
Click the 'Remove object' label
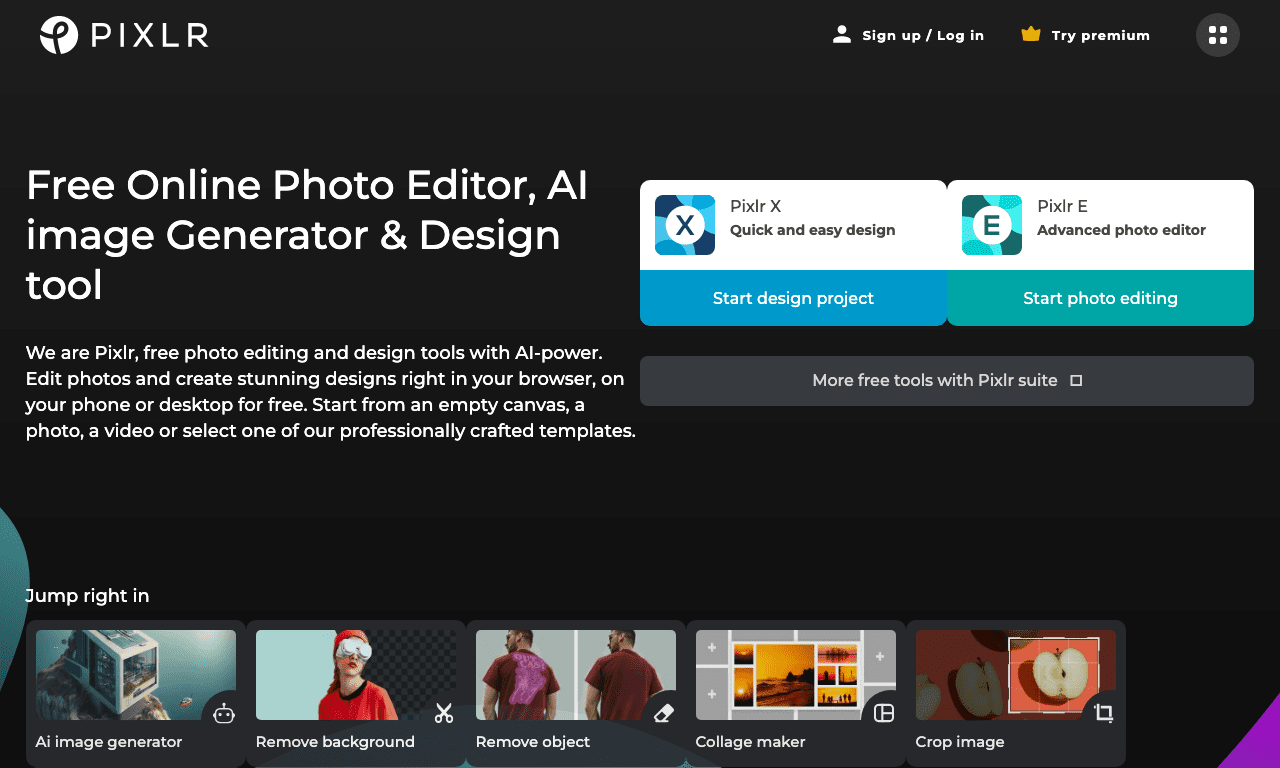533,742
